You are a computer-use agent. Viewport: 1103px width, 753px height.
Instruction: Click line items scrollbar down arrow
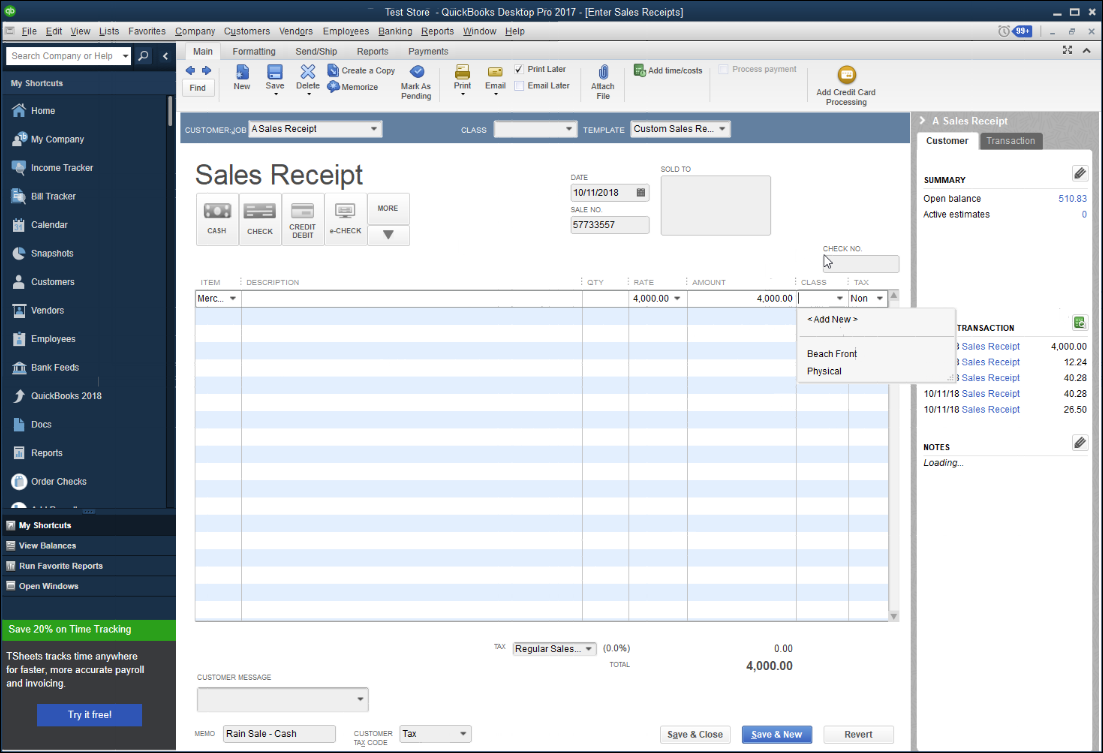[894, 616]
